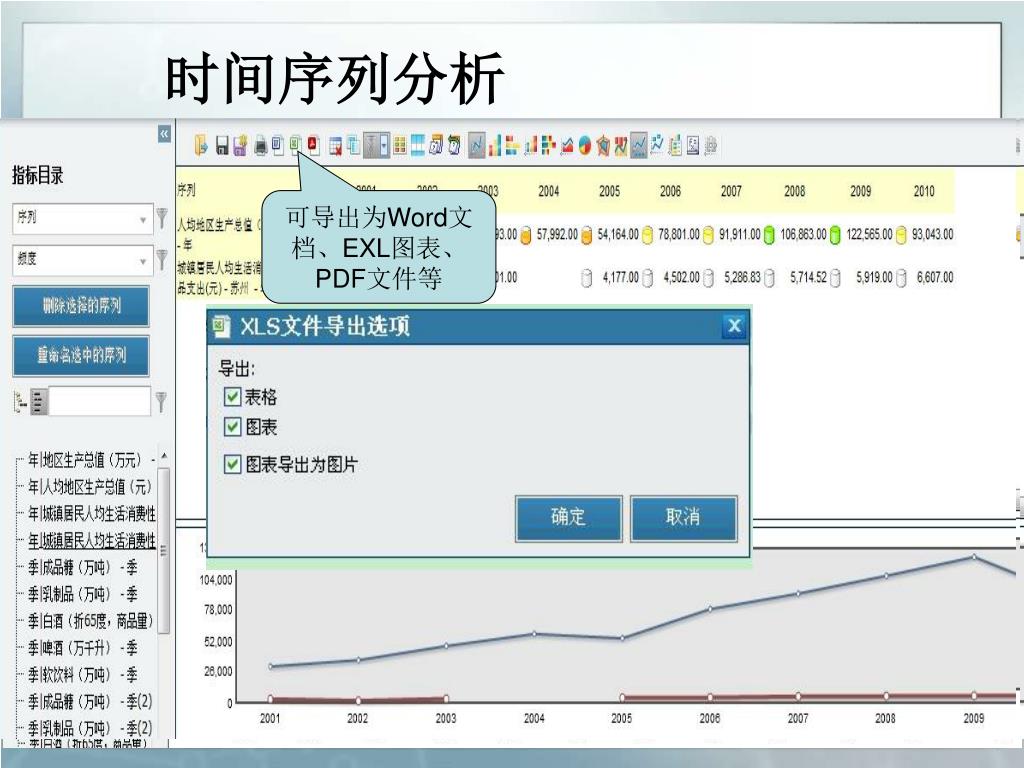Click 取消 to cancel export
1024x768 pixels.
(683, 518)
